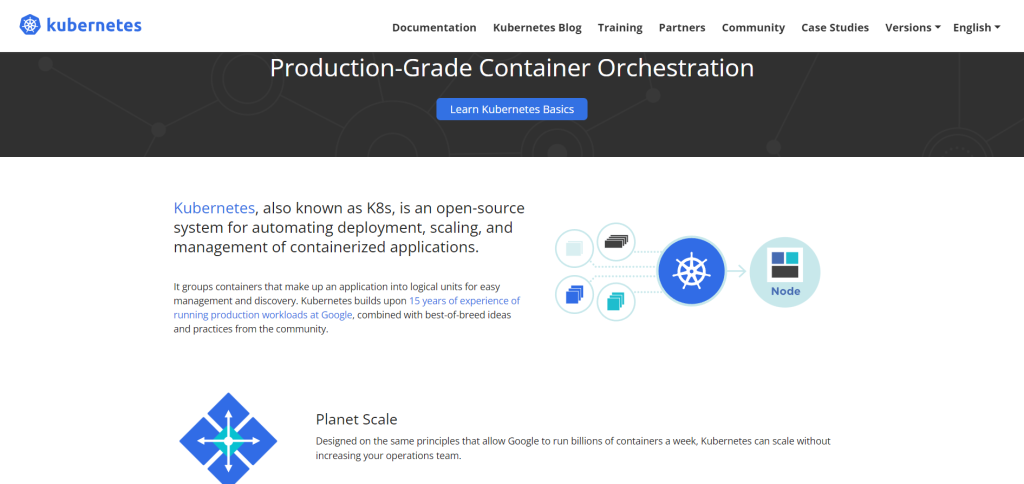Click the dark stacked containers icon

tap(616, 242)
